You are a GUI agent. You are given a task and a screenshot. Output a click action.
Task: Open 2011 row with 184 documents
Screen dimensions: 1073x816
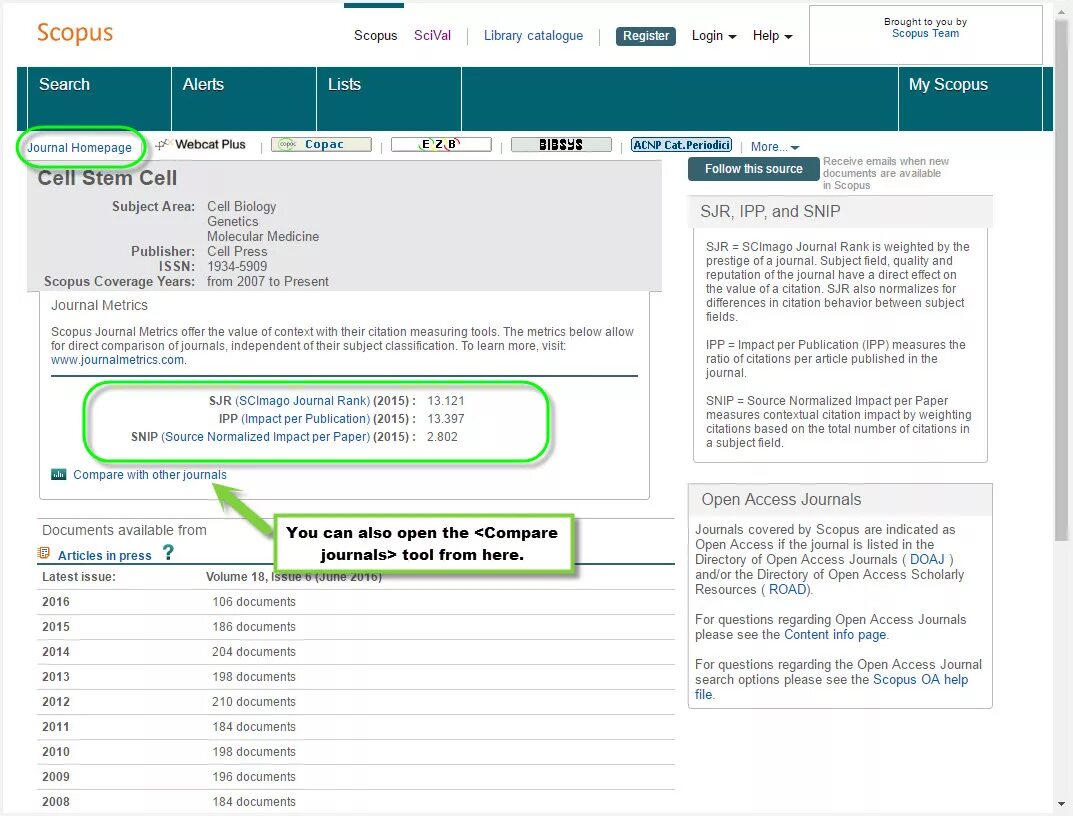tap(356, 727)
